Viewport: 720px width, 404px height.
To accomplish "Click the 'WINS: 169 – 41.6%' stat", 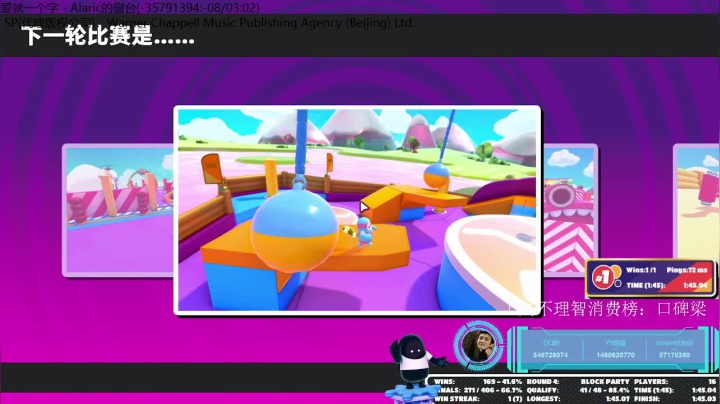I will [478, 382].
